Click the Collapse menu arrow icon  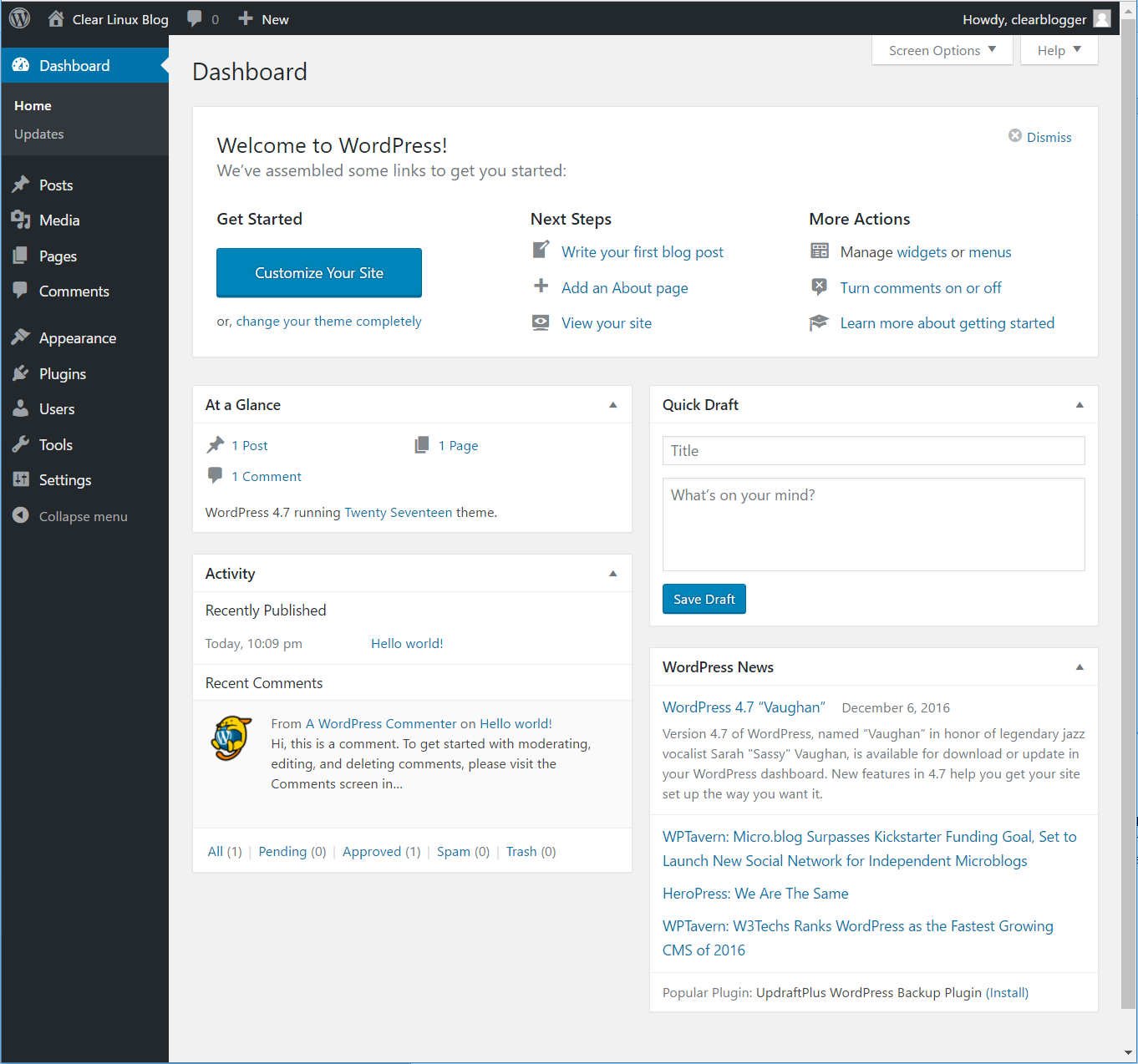click(x=21, y=515)
